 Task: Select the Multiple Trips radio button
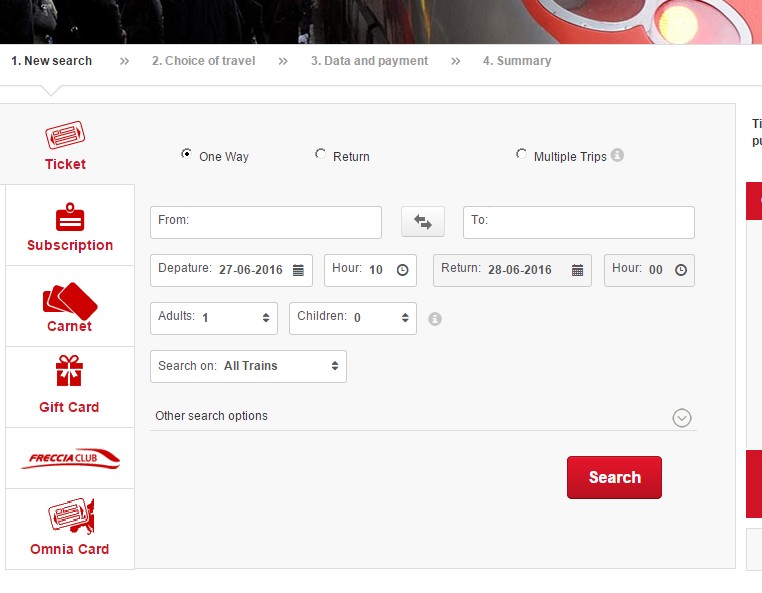click(x=521, y=154)
